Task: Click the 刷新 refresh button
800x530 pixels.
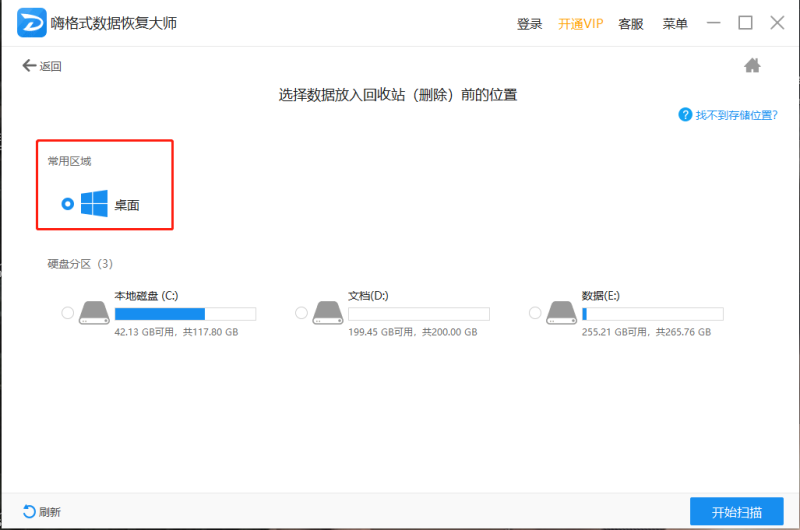Action: click(x=42, y=512)
